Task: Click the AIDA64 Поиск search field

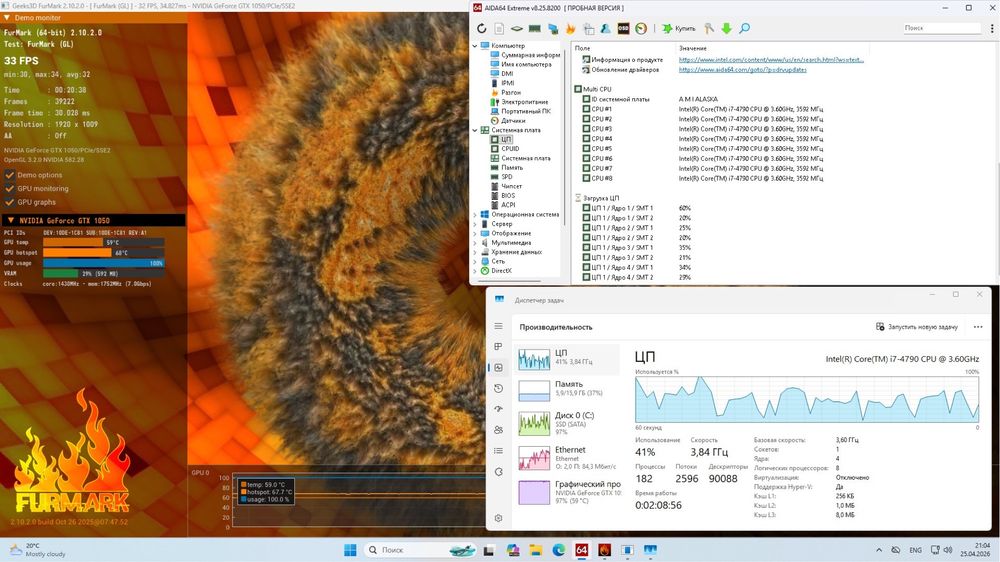Action: [941, 28]
